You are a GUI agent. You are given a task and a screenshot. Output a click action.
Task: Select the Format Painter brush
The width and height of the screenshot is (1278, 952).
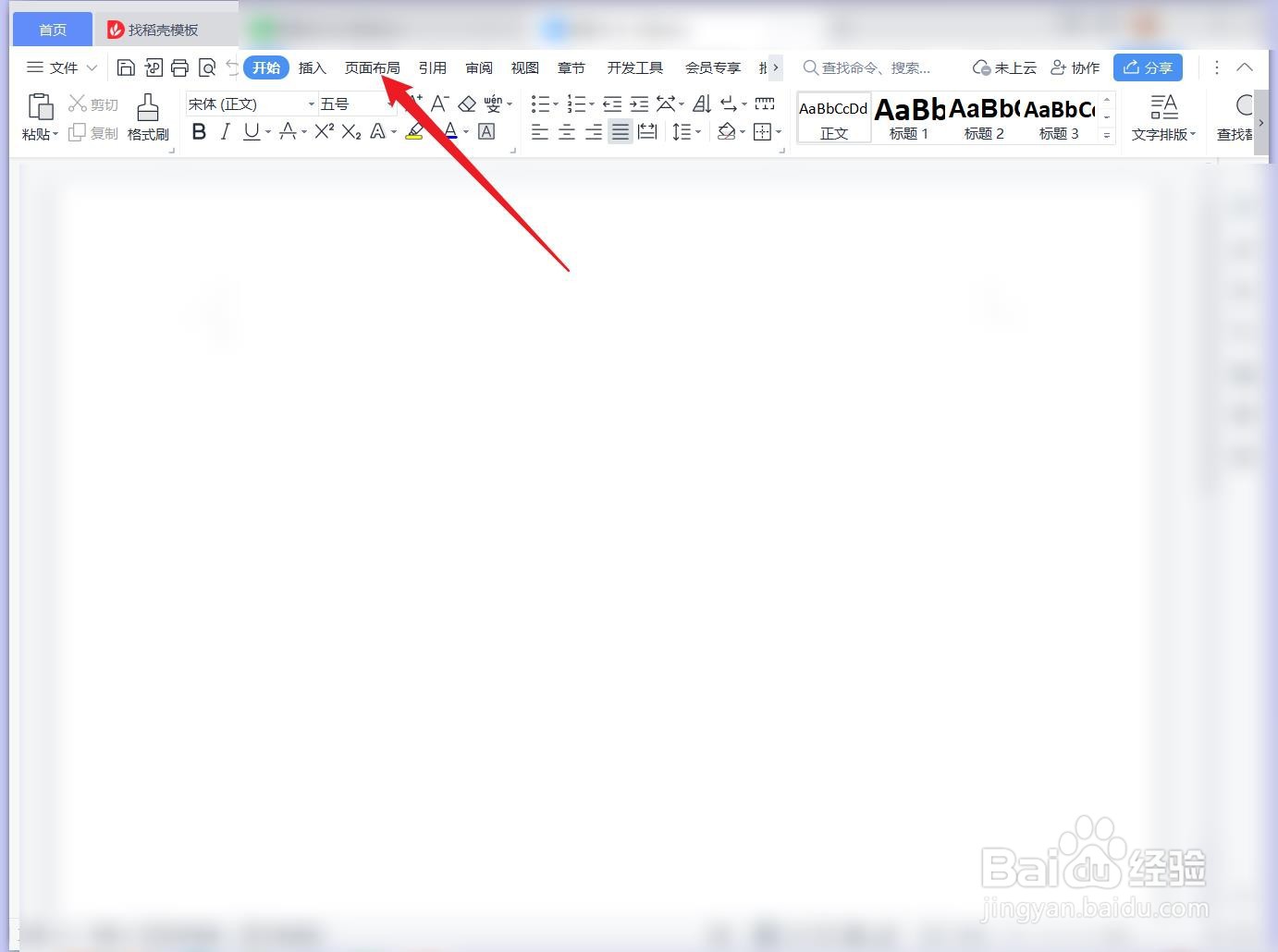(x=148, y=107)
